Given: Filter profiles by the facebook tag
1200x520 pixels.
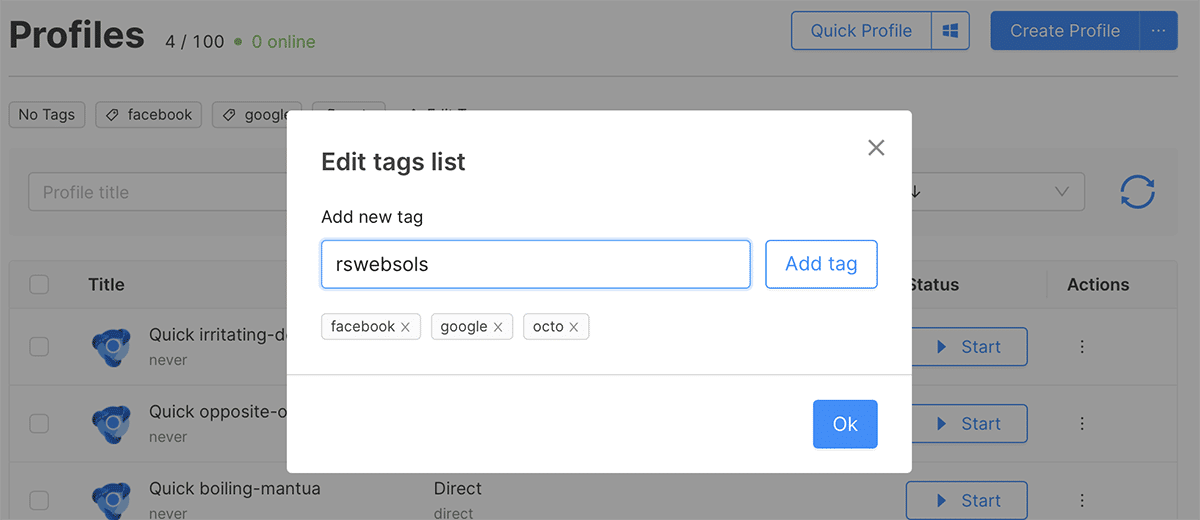Looking at the screenshot, I should [x=150, y=115].
